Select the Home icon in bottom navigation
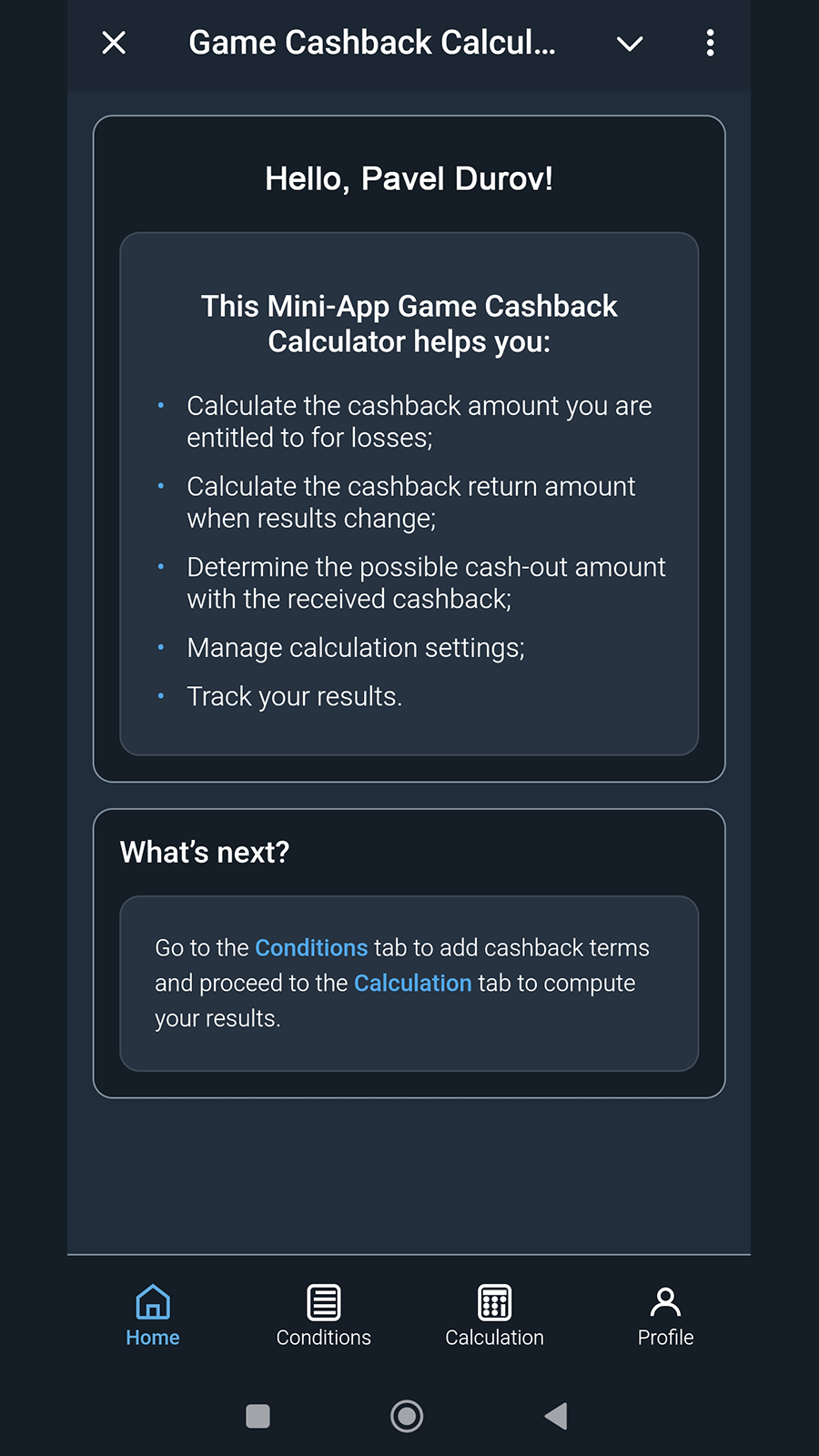The image size is (819, 1456). click(x=152, y=1301)
